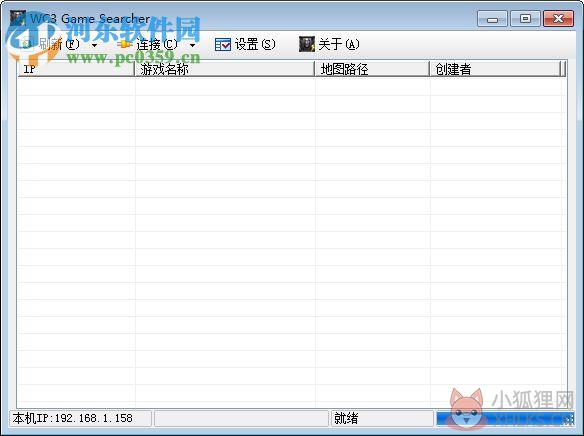584x436 pixels.
Task: Click the blue progress bar in status bar
Action: (x=505, y=419)
